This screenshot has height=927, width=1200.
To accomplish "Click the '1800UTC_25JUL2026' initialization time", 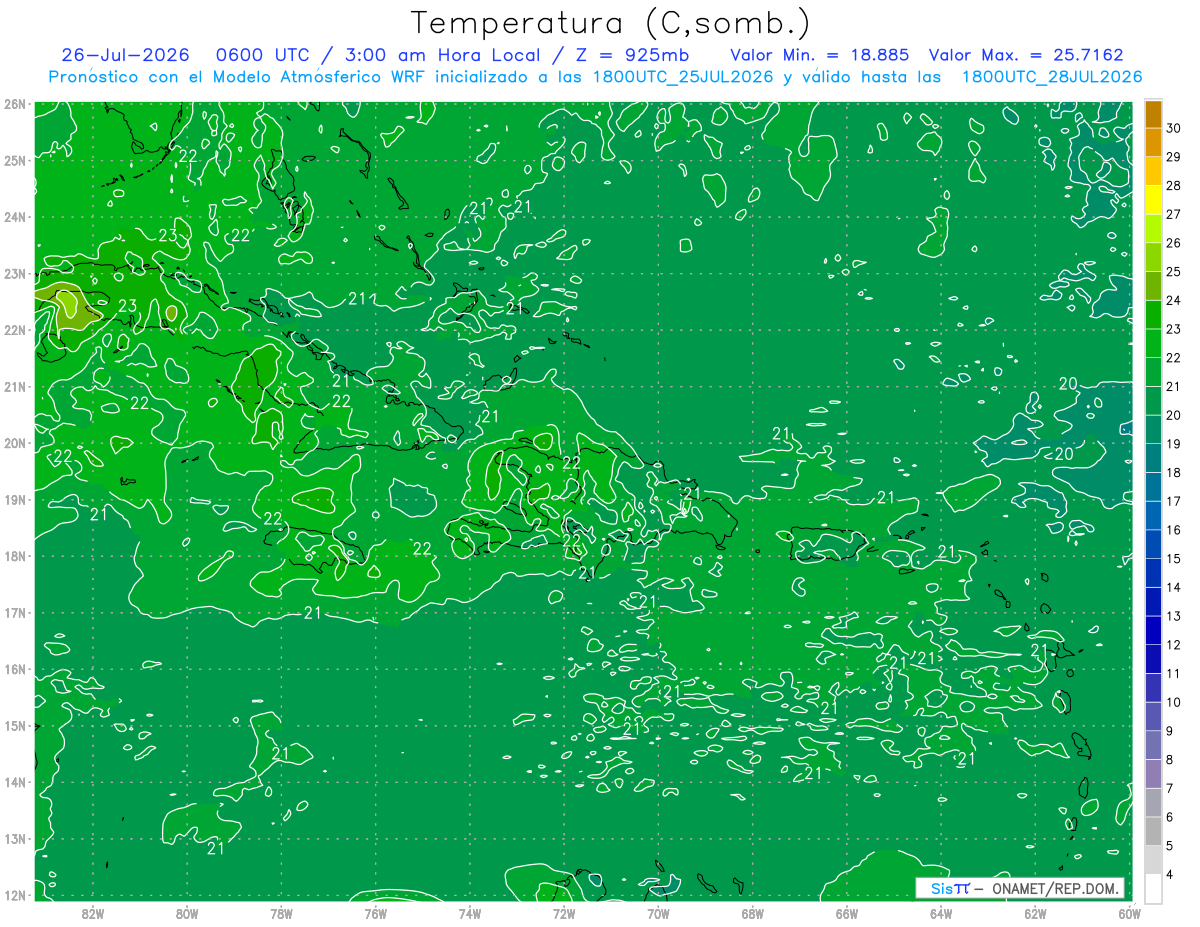I will [x=683, y=77].
